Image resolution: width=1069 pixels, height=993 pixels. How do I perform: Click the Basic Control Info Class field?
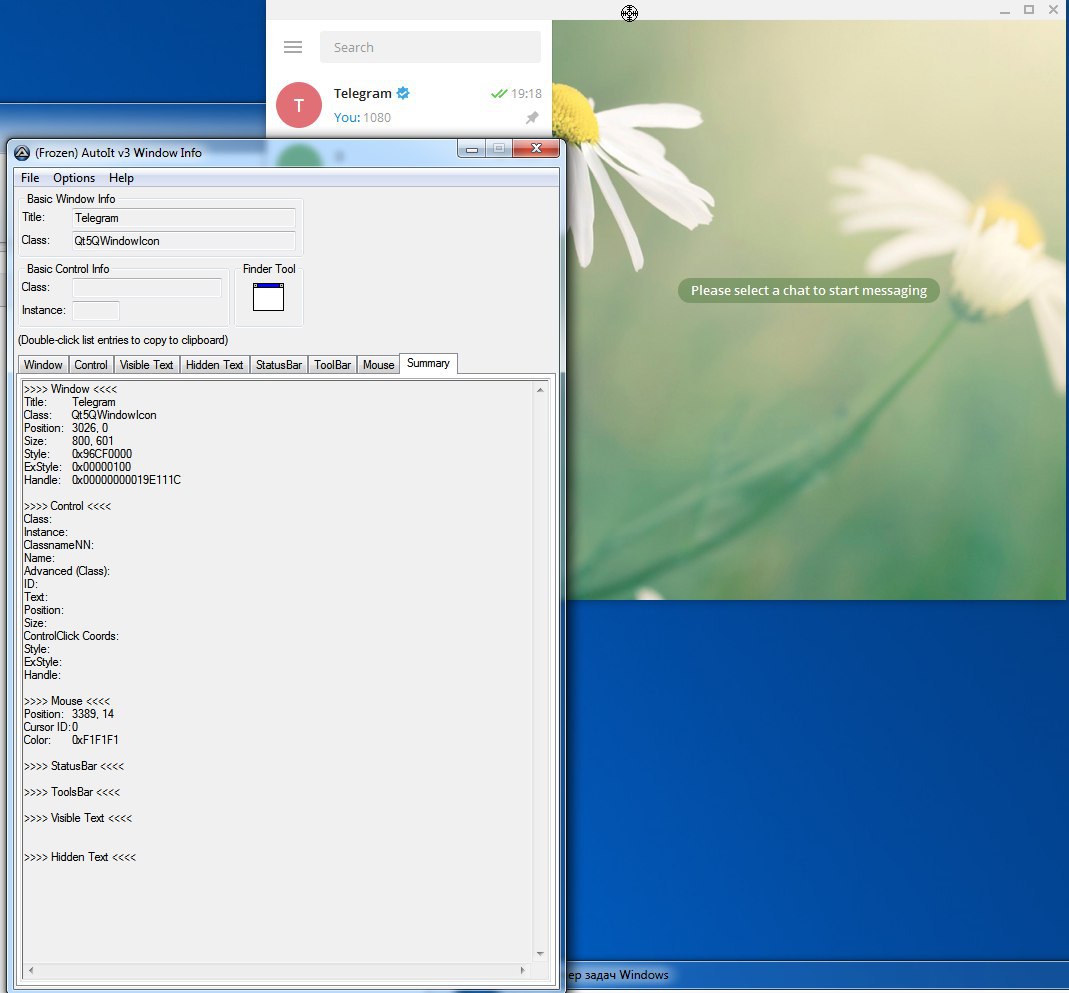147,288
